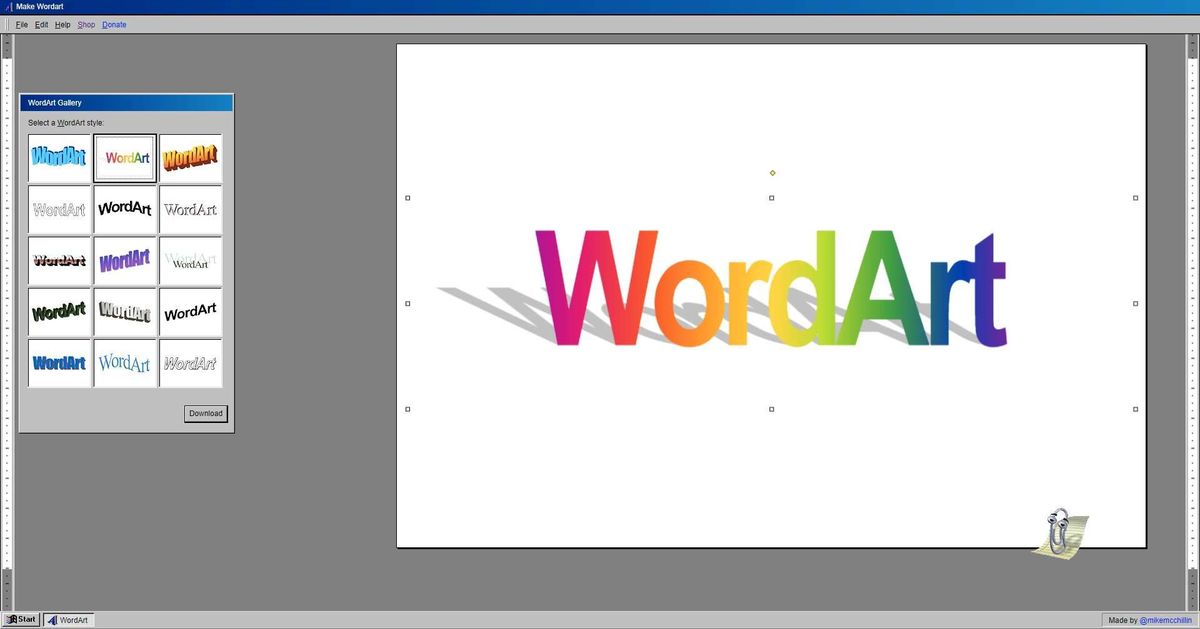Choose the solid blue bold WordArt style
Image resolution: width=1200 pixels, height=629 pixels.
(59, 363)
